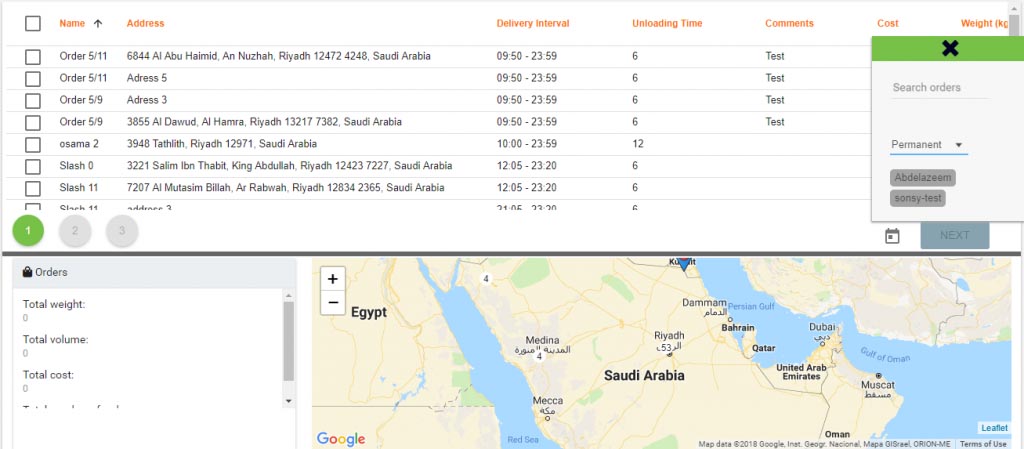The height and width of the screenshot is (449, 1024).
Task: Close the search panel with X icon
Action: coord(950,48)
